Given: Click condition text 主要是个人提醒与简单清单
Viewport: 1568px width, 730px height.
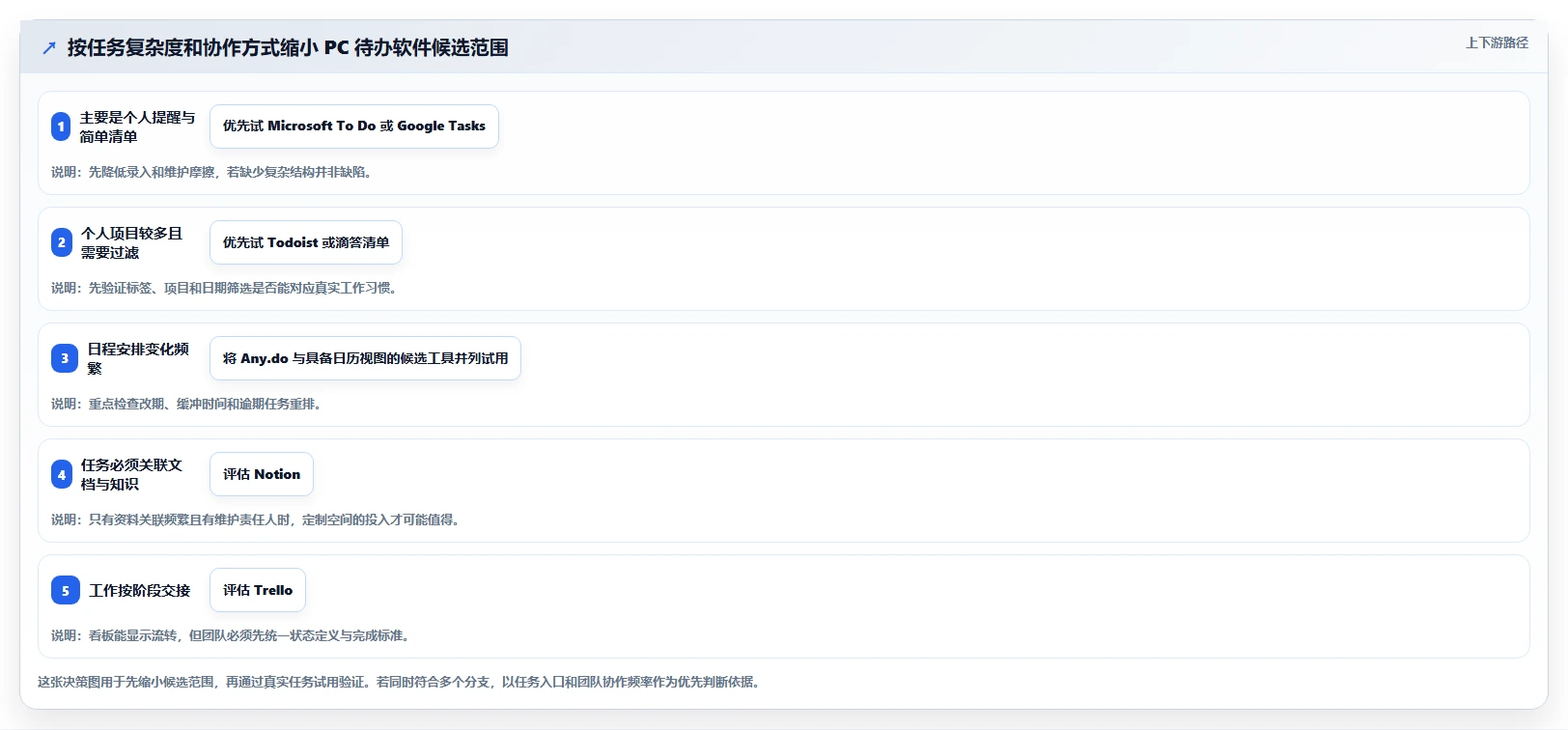Looking at the screenshot, I should [x=137, y=126].
